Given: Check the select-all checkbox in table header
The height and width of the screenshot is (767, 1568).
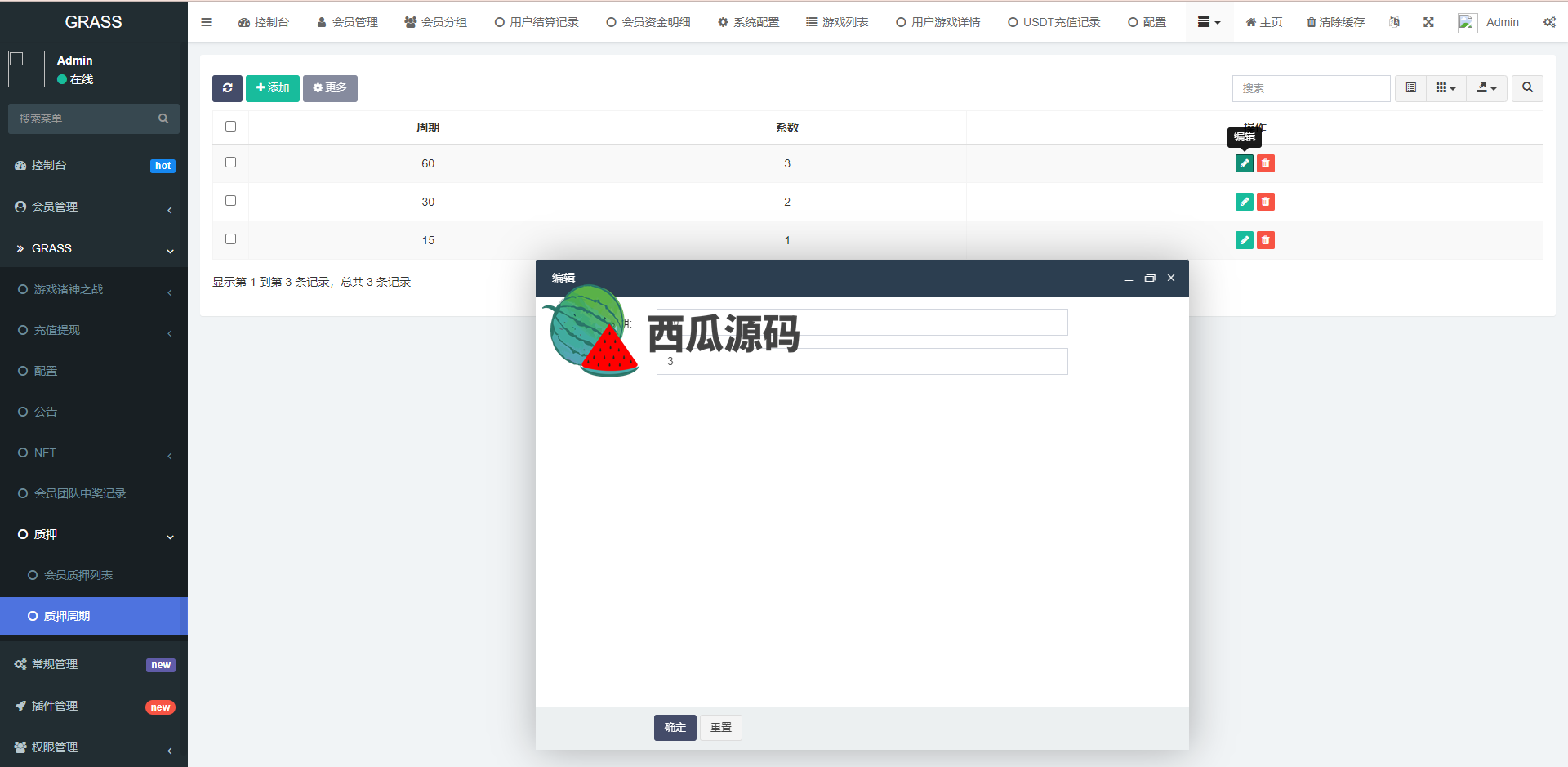Looking at the screenshot, I should pyautogui.click(x=230, y=127).
